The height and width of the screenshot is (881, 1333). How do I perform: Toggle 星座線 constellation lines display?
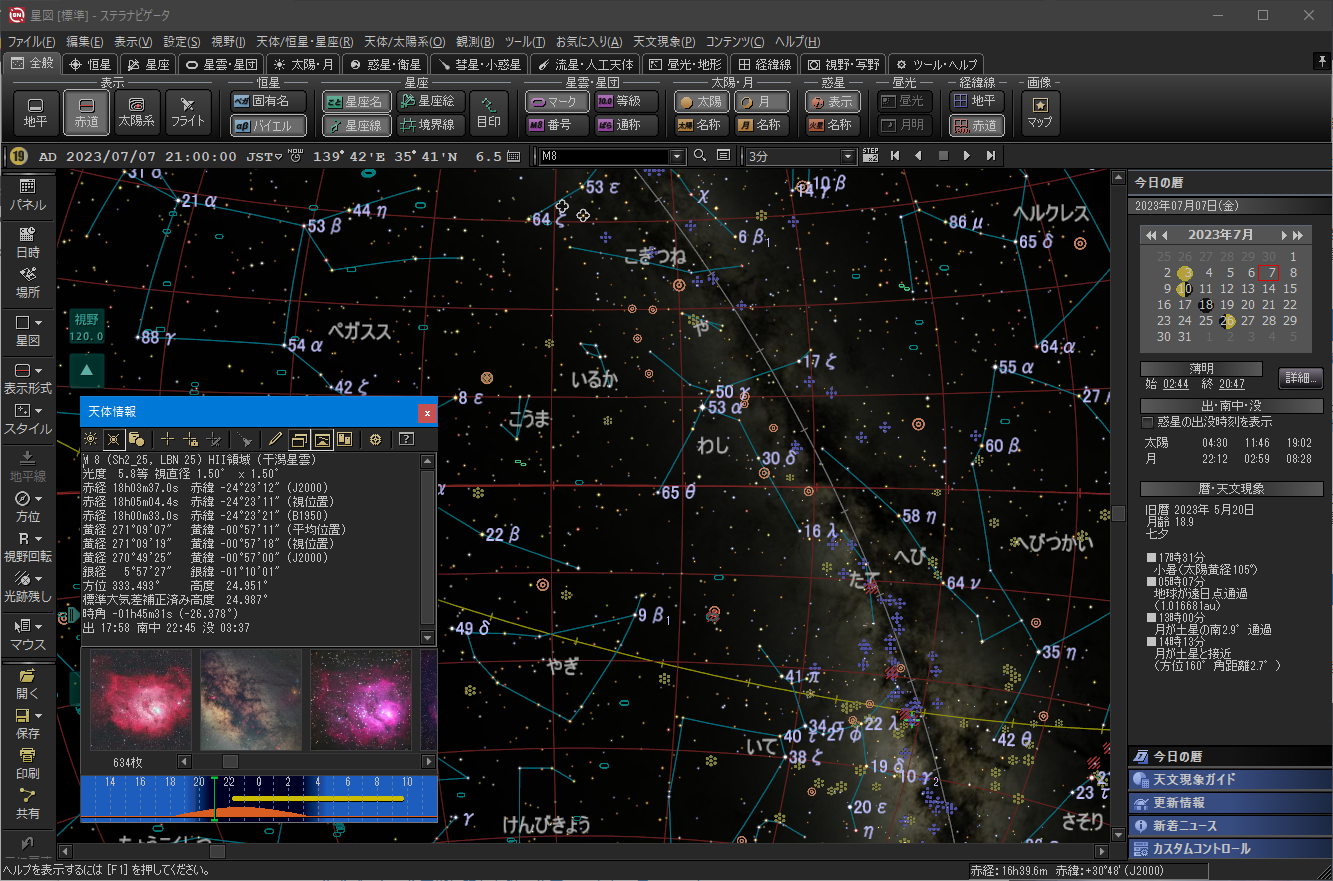click(356, 125)
